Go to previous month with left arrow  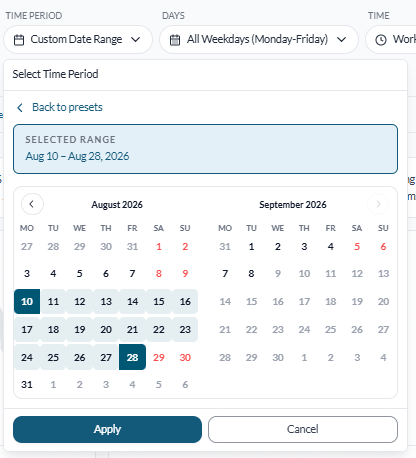pyautogui.click(x=32, y=204)
